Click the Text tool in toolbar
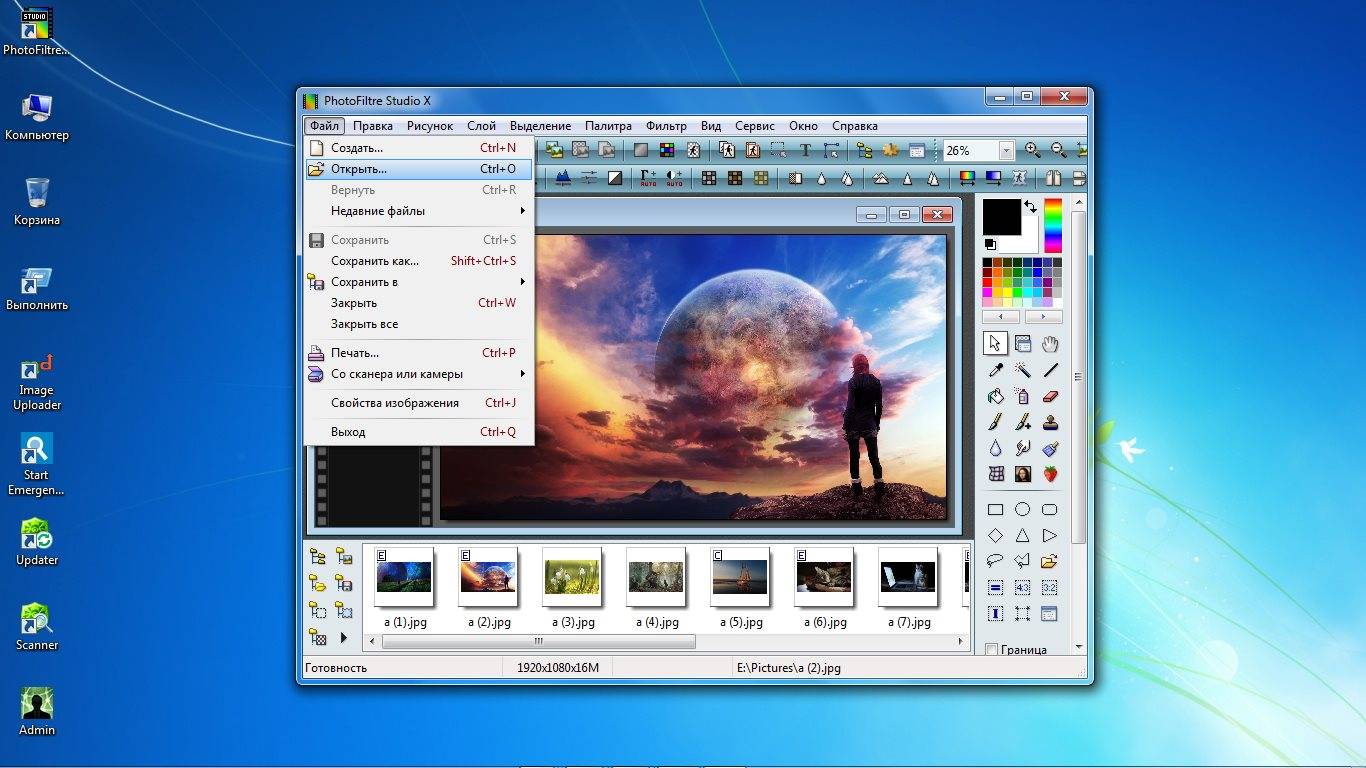 pos(805,151)
